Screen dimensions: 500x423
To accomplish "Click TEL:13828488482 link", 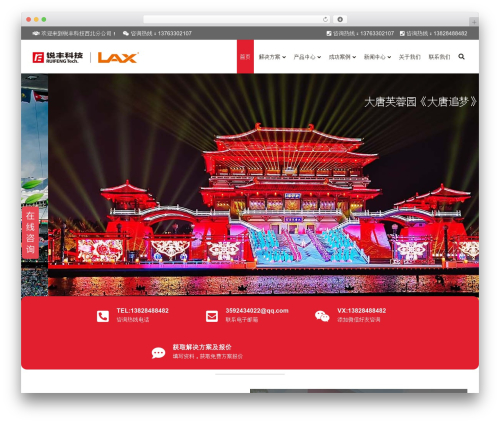I will pos(143,311).
